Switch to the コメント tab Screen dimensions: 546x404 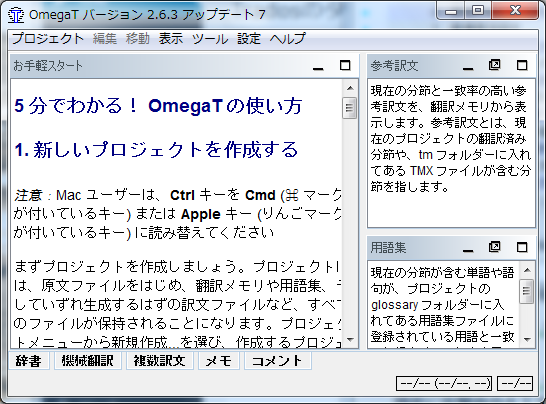(278, 361)
